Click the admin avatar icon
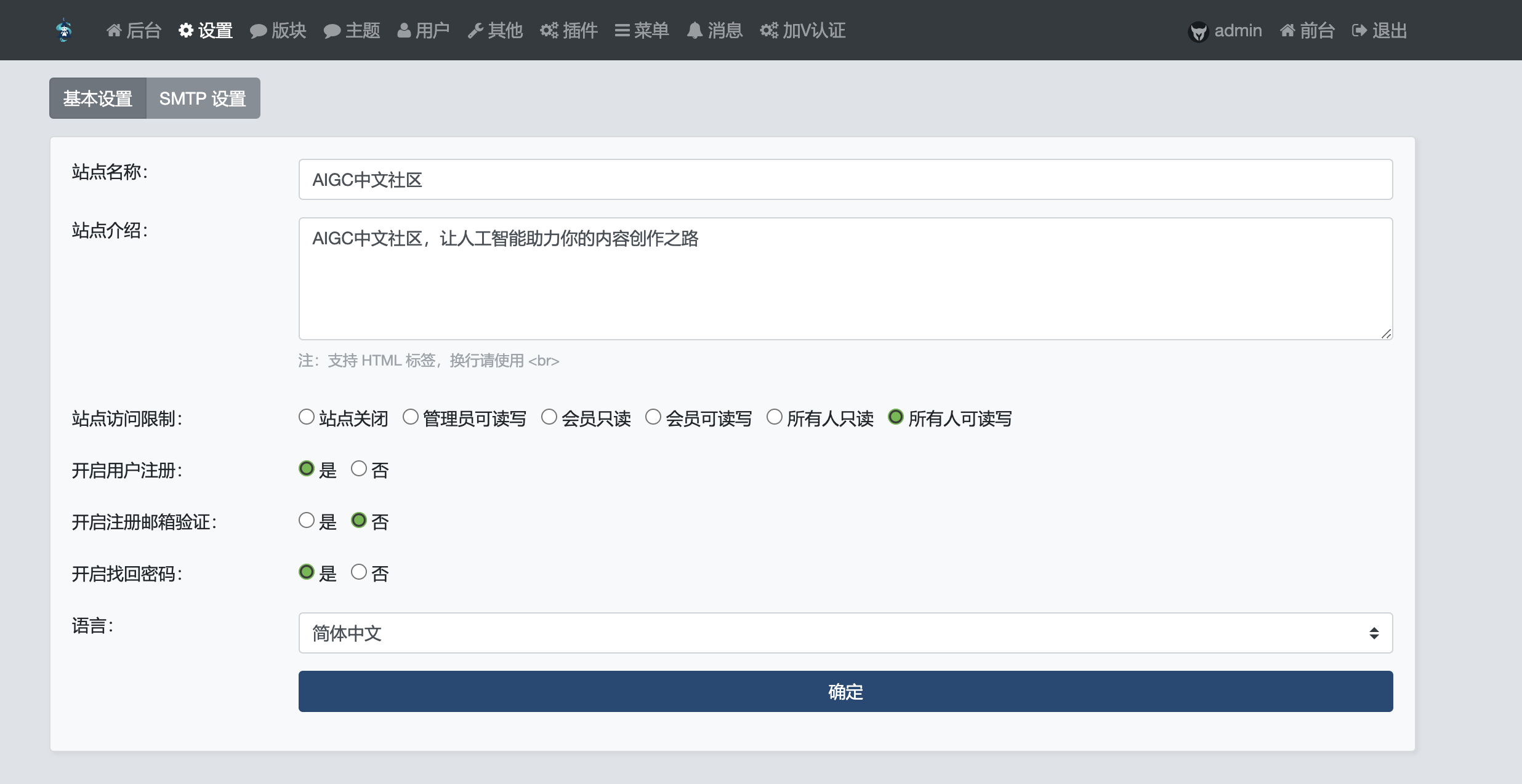This screenshot has width=1522, height=784. coord(1198,31)
